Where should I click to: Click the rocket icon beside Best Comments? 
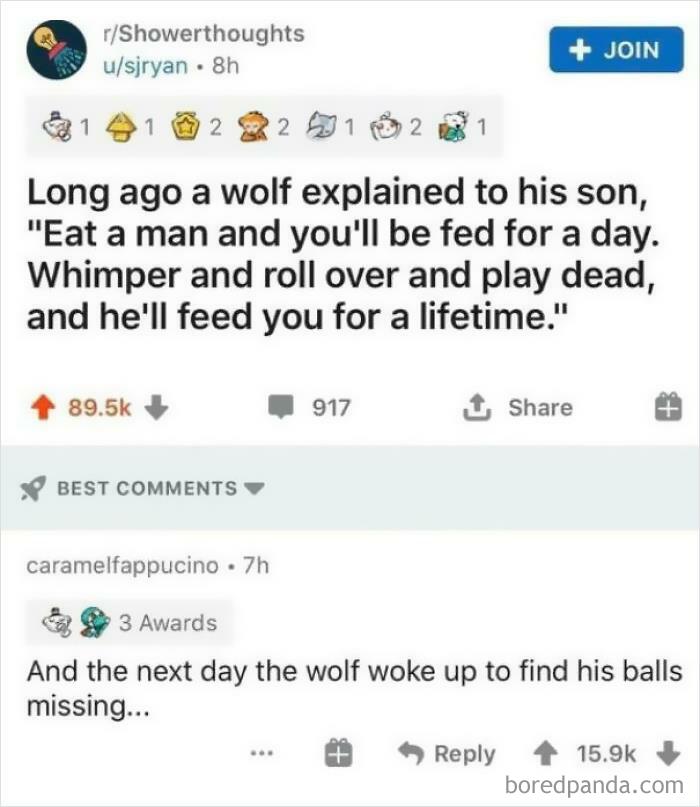tap(36, 488)
